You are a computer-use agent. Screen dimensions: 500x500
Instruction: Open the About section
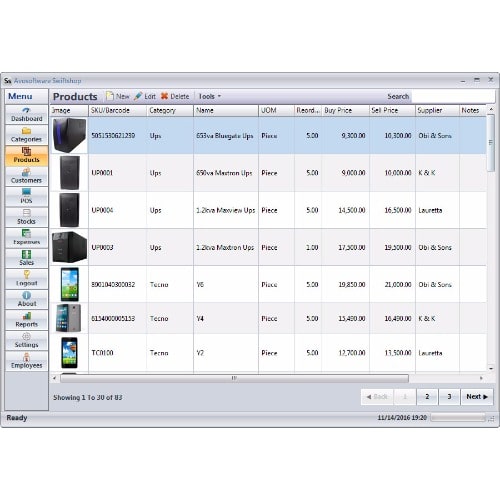[27, 299]
